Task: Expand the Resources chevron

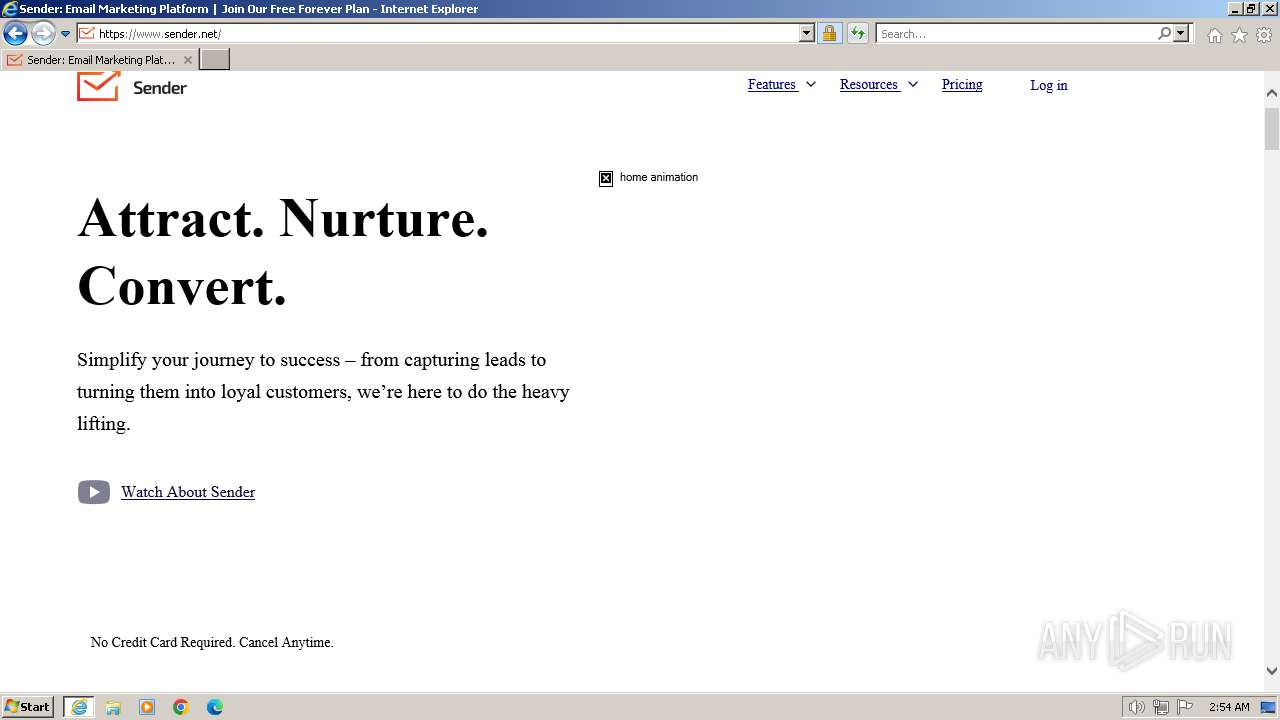Action: 913,84
